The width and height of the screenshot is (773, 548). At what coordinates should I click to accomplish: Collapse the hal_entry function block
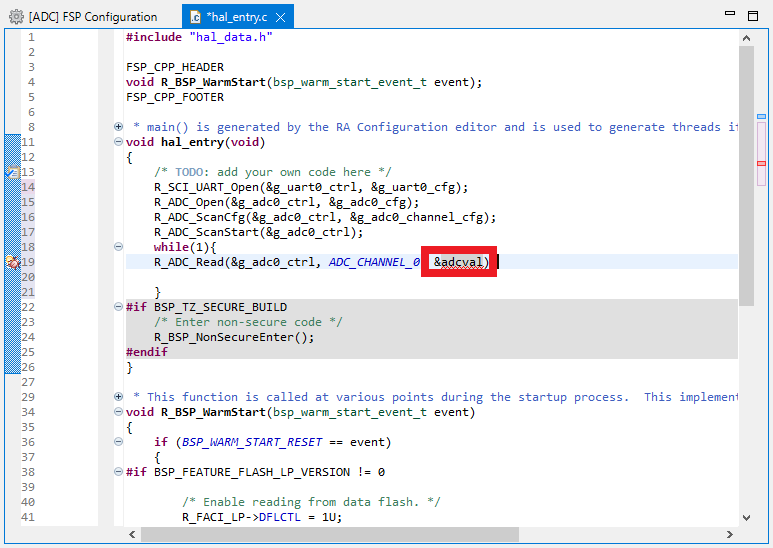tap(118, 142)
